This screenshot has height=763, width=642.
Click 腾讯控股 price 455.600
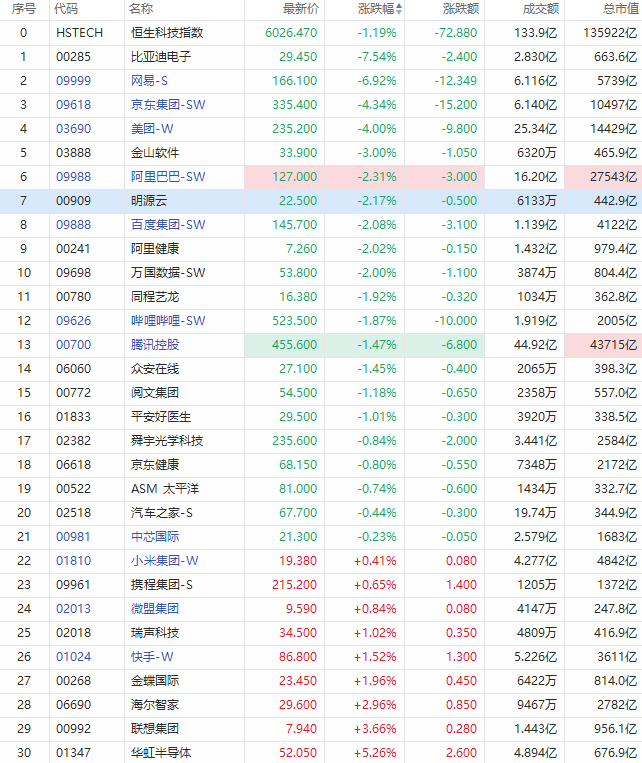point(294,345)
